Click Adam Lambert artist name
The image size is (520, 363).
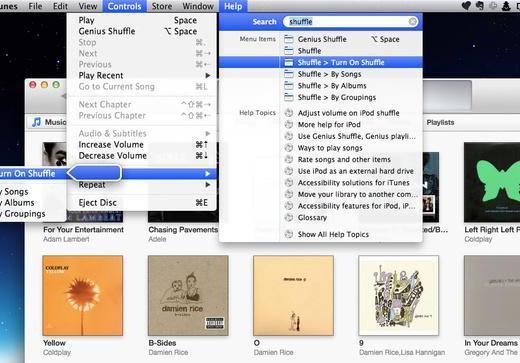(x=66, y=239)
